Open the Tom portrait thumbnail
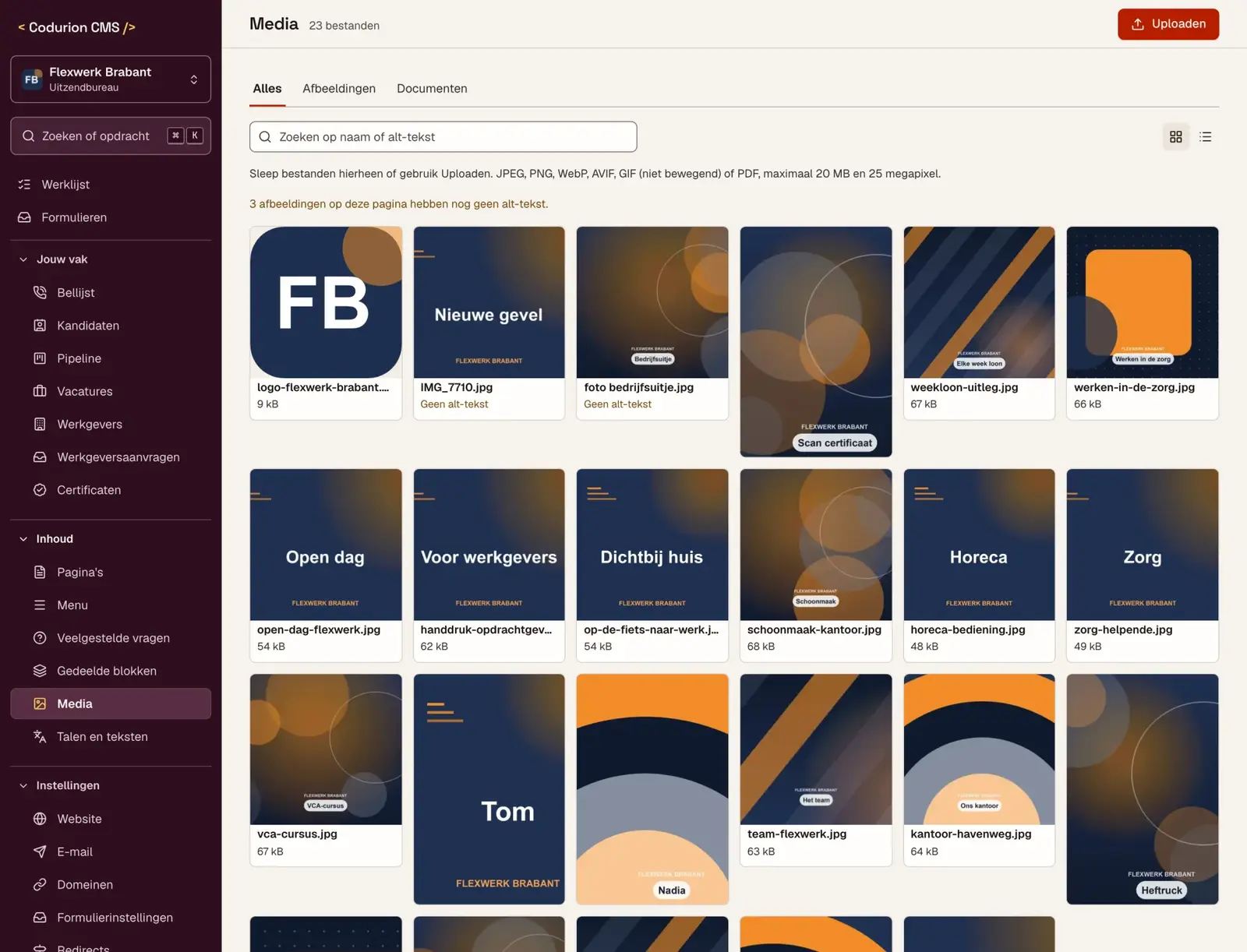1247x952 pixels. pos(489,789)
